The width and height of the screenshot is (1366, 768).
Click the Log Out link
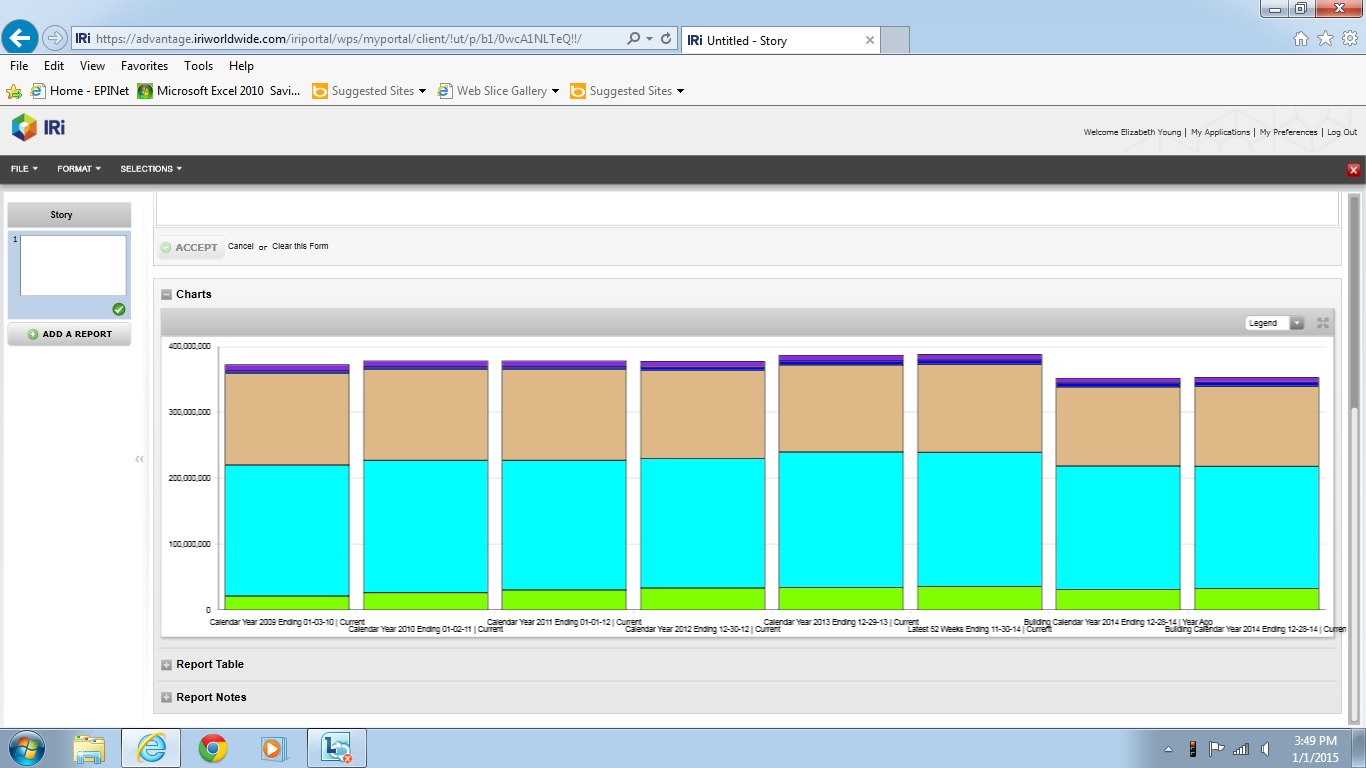pos(1342,132)
